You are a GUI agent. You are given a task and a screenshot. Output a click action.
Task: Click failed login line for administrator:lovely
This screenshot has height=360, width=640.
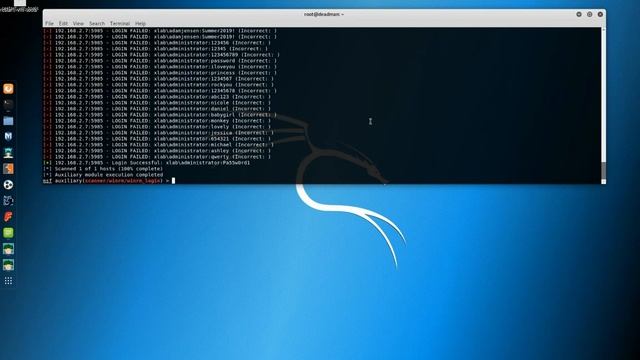pos(157,127)
